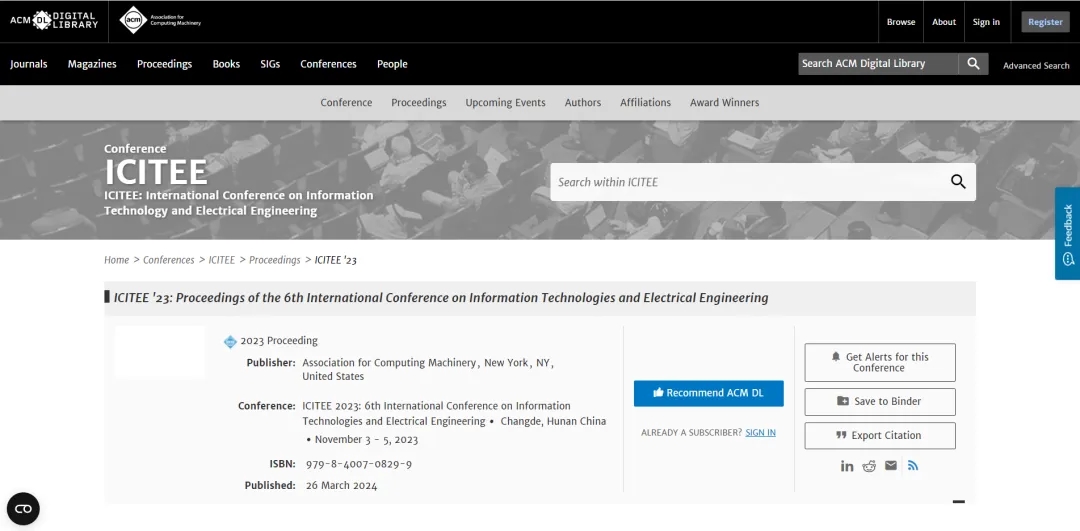
Task: Open the Feedback side tab
Action: [1068, 233]
